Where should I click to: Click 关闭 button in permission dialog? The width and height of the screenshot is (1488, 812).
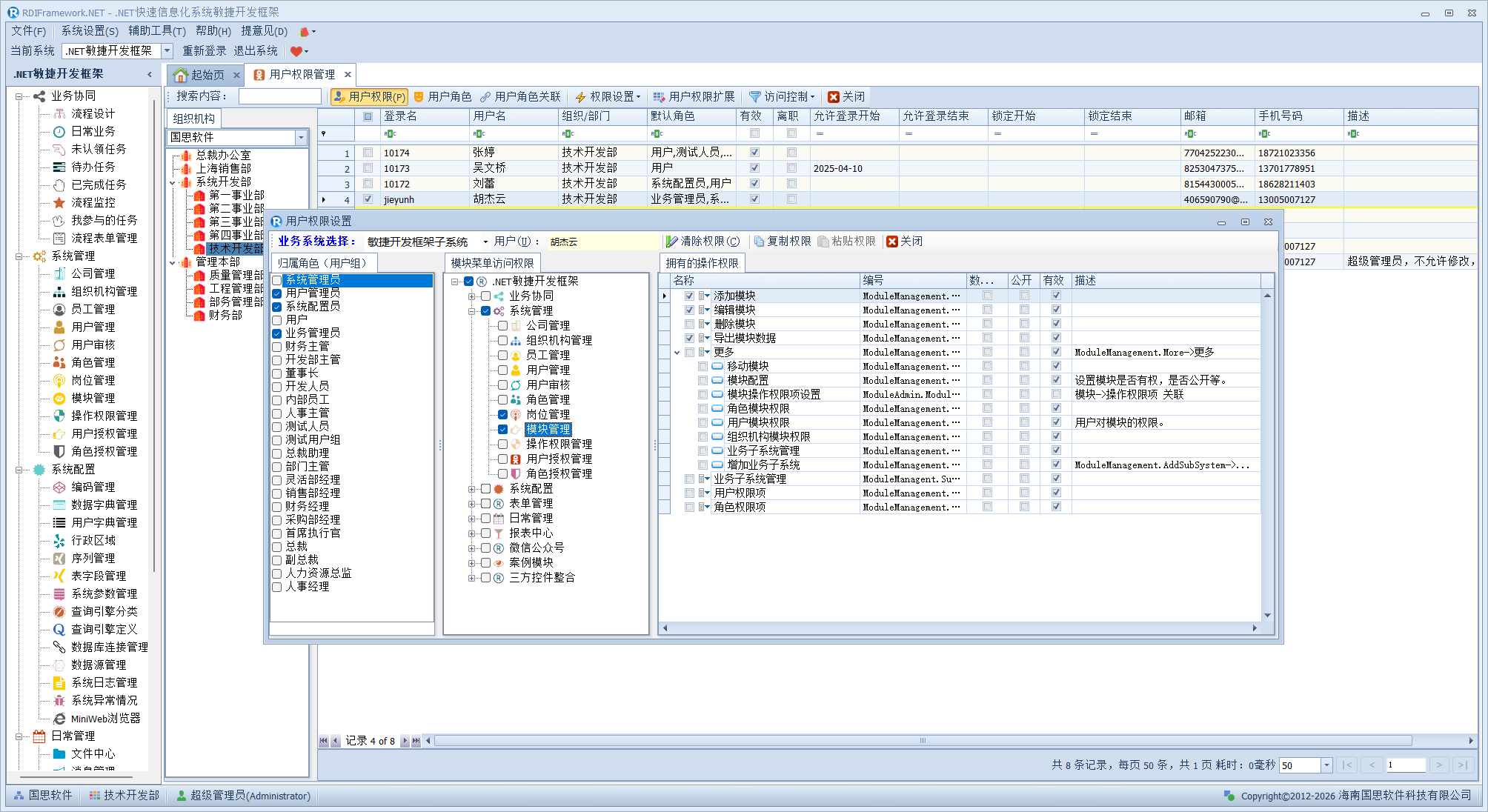pos(904,242)
